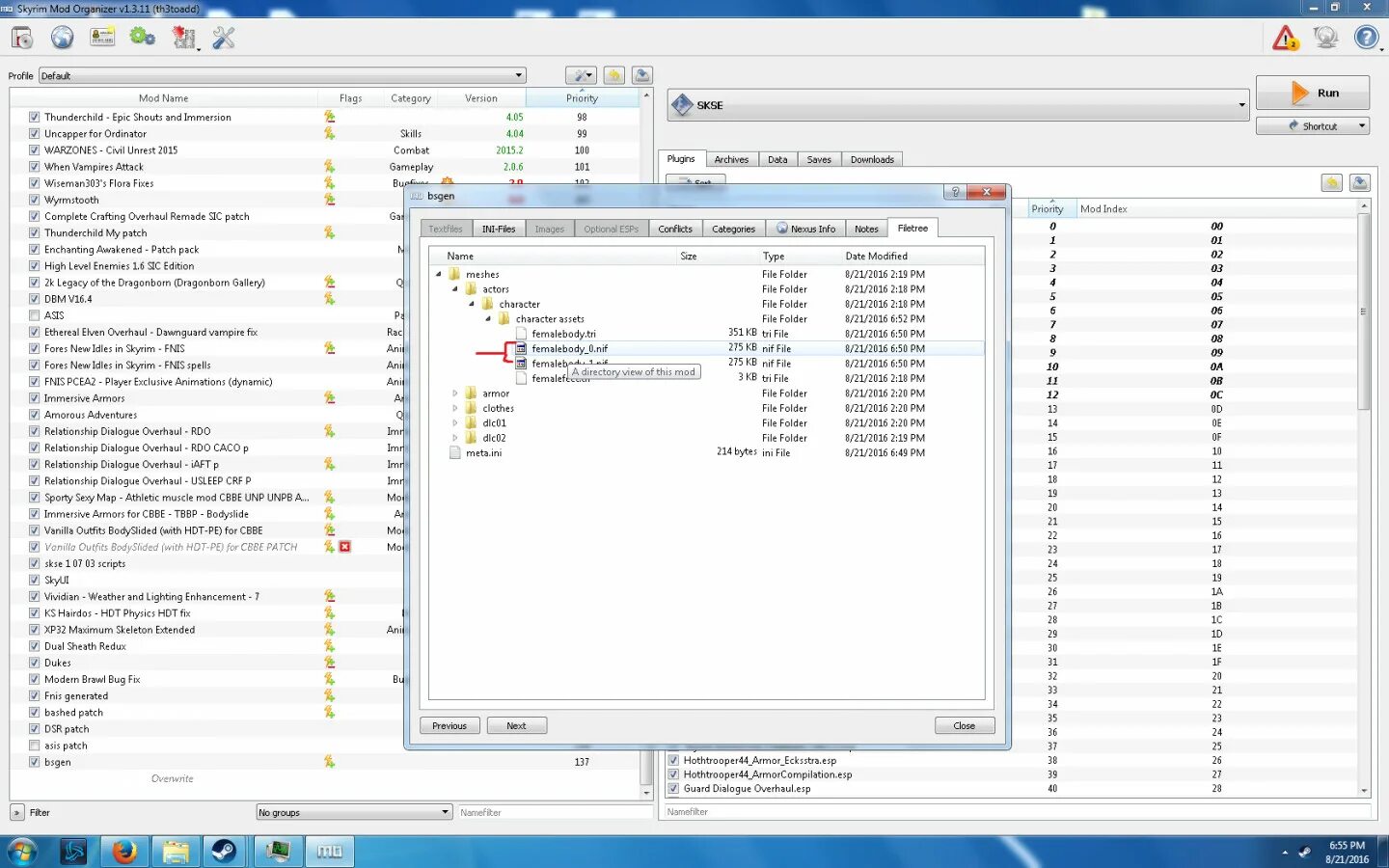The image size is (1389, 868).
Task: Click Mod Organizer MO taskbar icon
Action: pos(330,852)
